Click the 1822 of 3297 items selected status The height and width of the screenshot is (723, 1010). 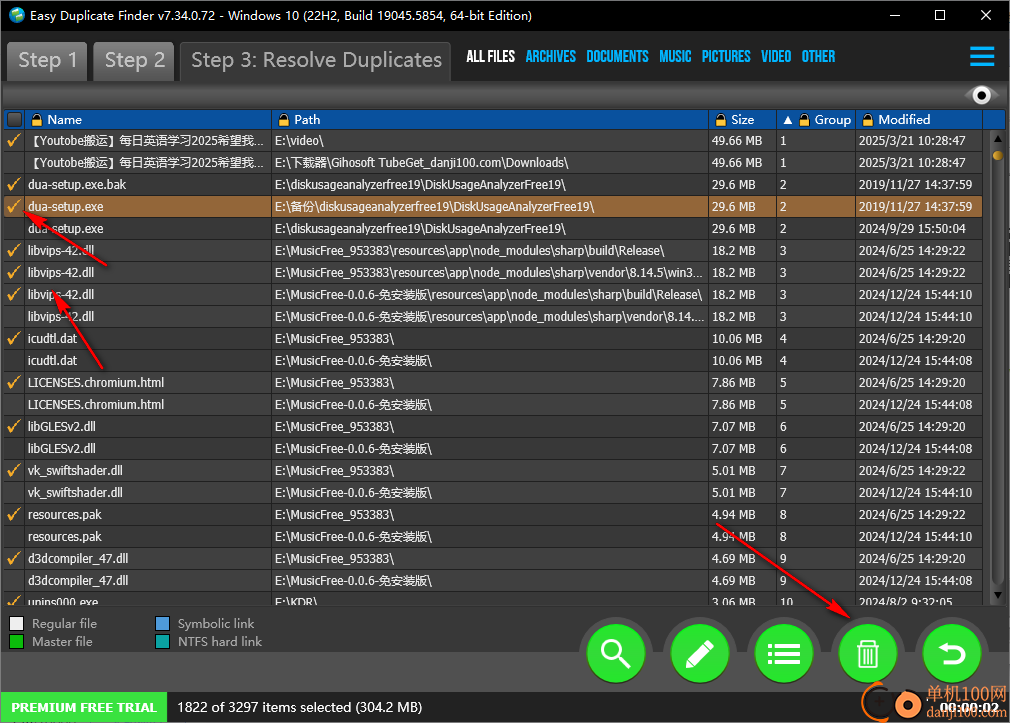coord(300,708)
